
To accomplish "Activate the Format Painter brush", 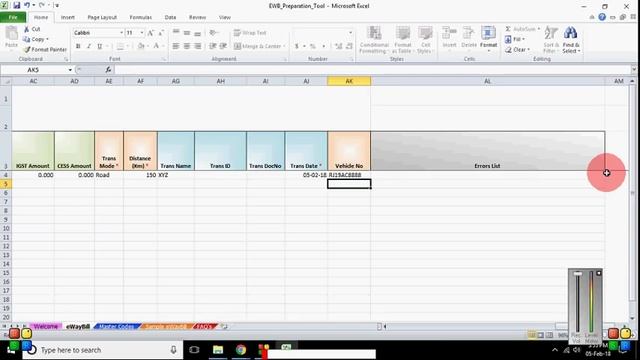I will coord(45,49).
